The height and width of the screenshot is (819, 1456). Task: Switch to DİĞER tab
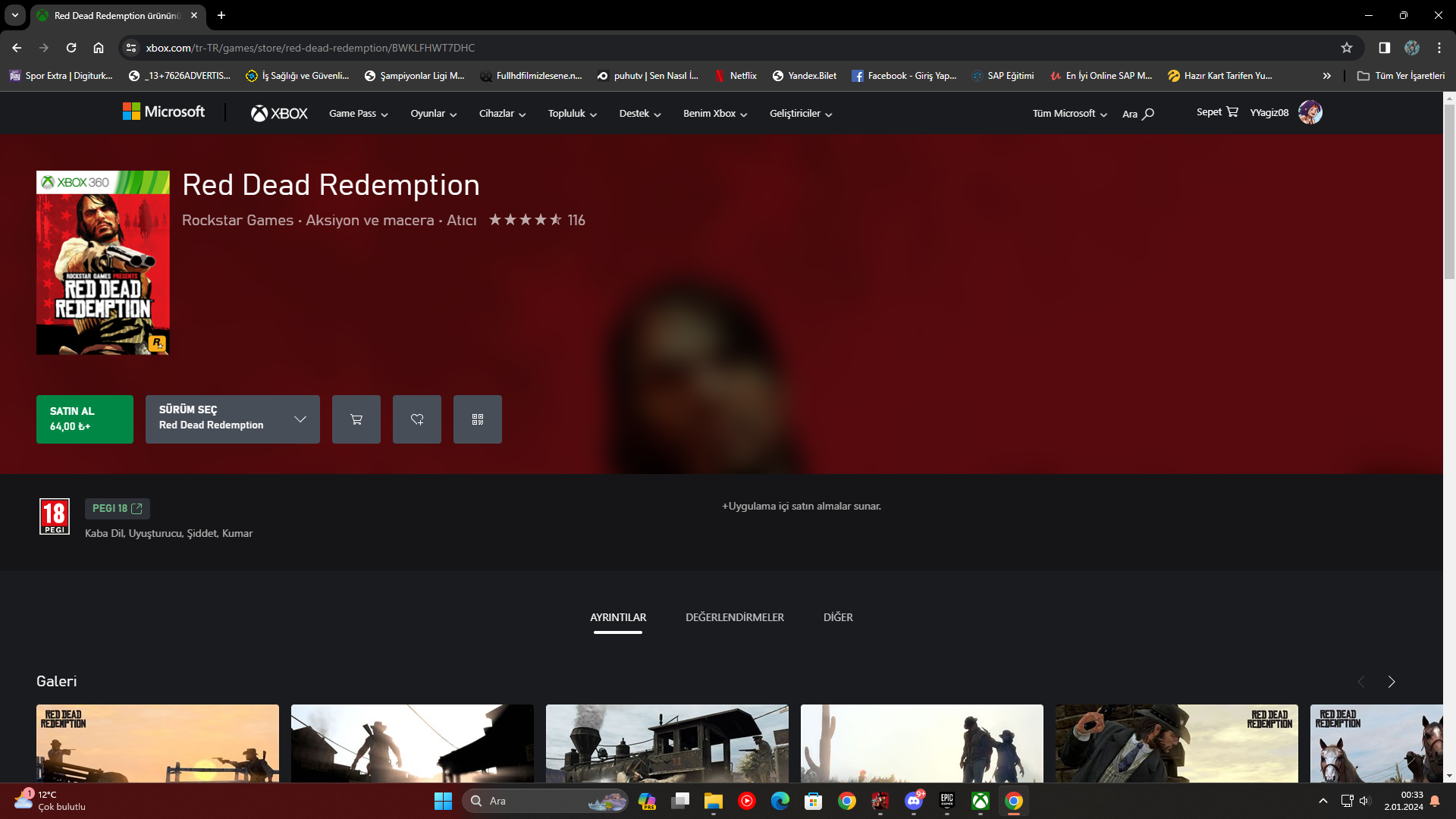838,617
